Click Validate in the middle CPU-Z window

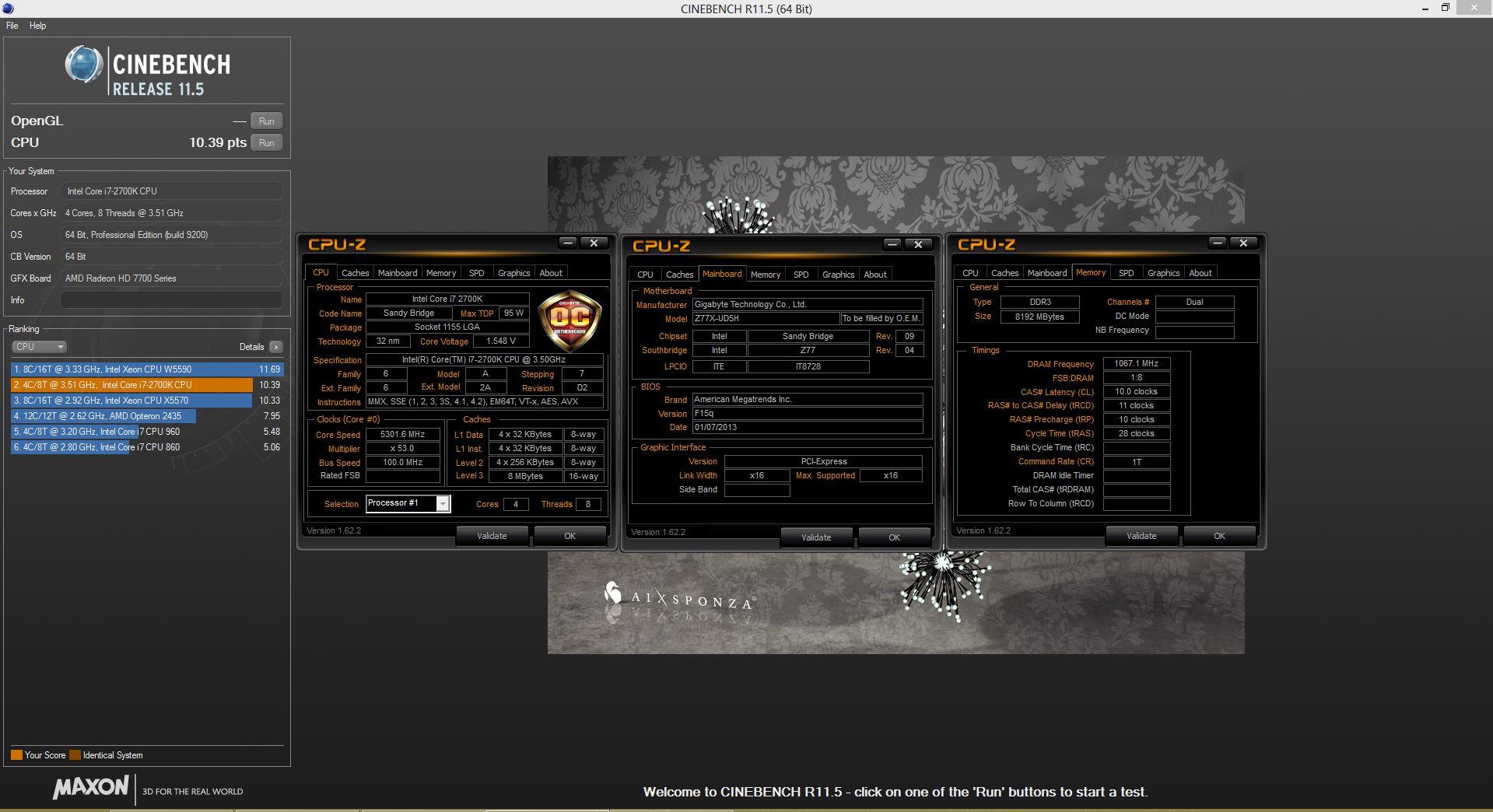click(x=816, y=537)
